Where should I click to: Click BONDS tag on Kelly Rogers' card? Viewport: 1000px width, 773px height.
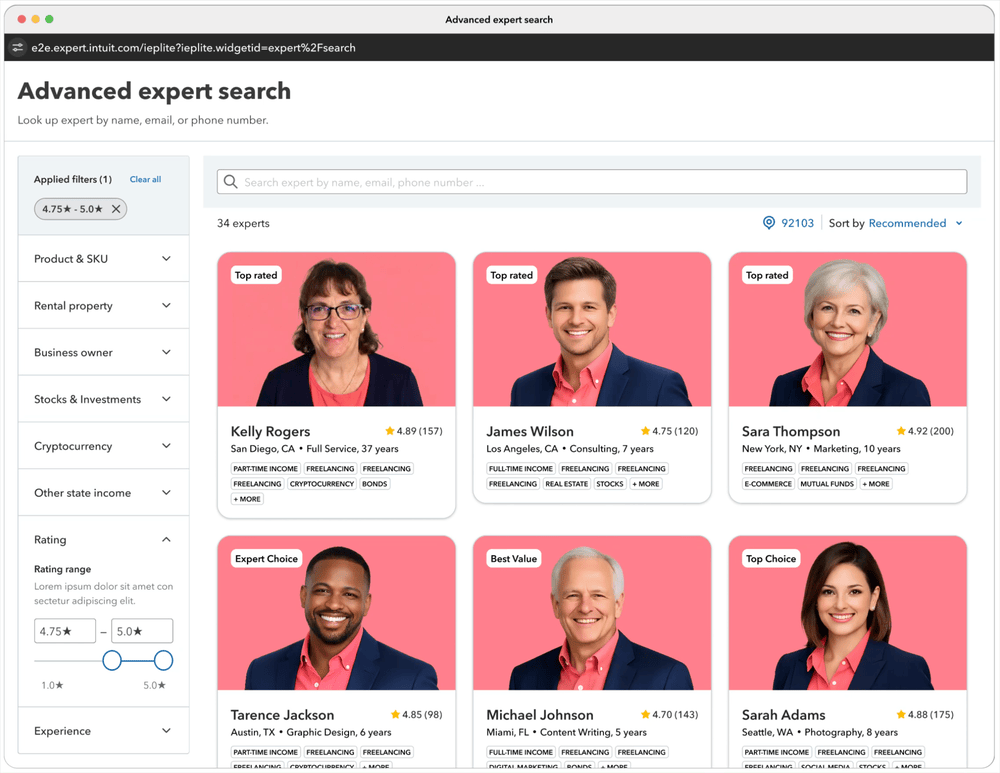click(x=374, y=483)
